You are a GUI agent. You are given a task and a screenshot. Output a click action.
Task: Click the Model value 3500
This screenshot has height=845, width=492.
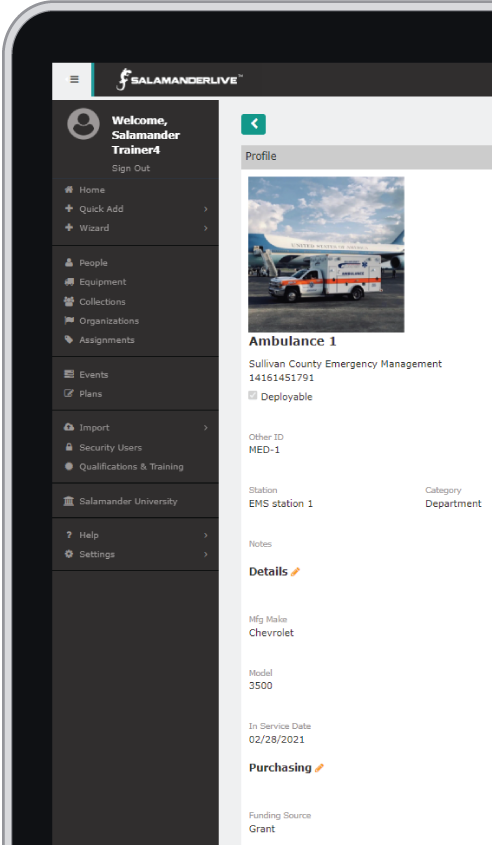coord(260,685)
